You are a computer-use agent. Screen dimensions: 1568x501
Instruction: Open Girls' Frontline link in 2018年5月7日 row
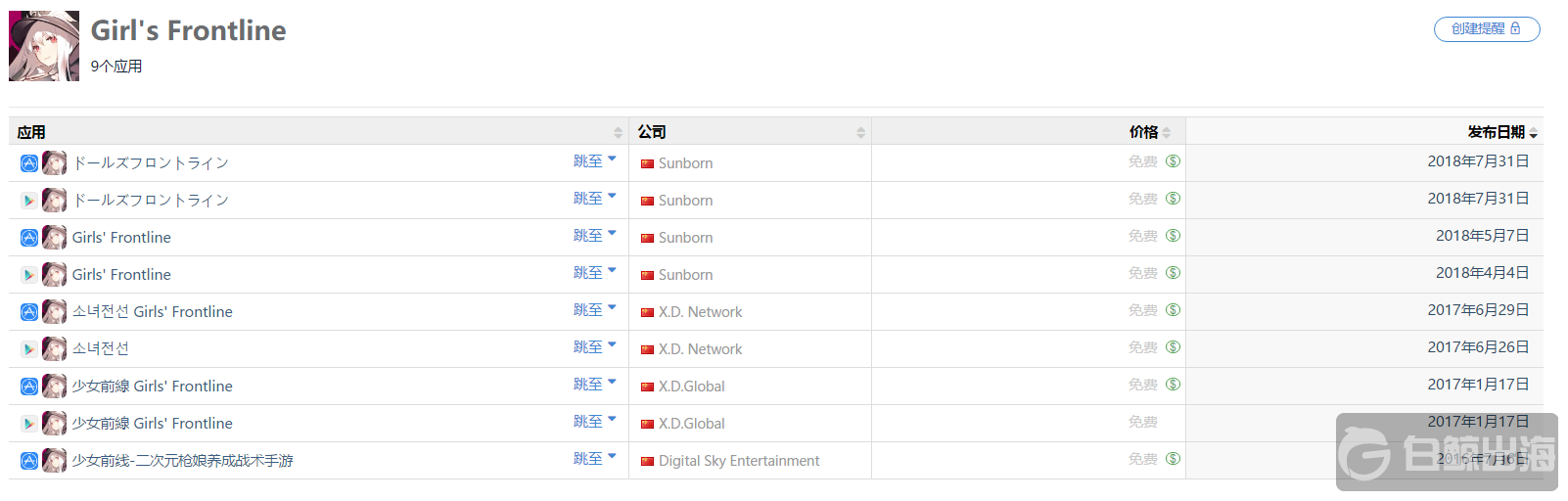coord(121,238)
